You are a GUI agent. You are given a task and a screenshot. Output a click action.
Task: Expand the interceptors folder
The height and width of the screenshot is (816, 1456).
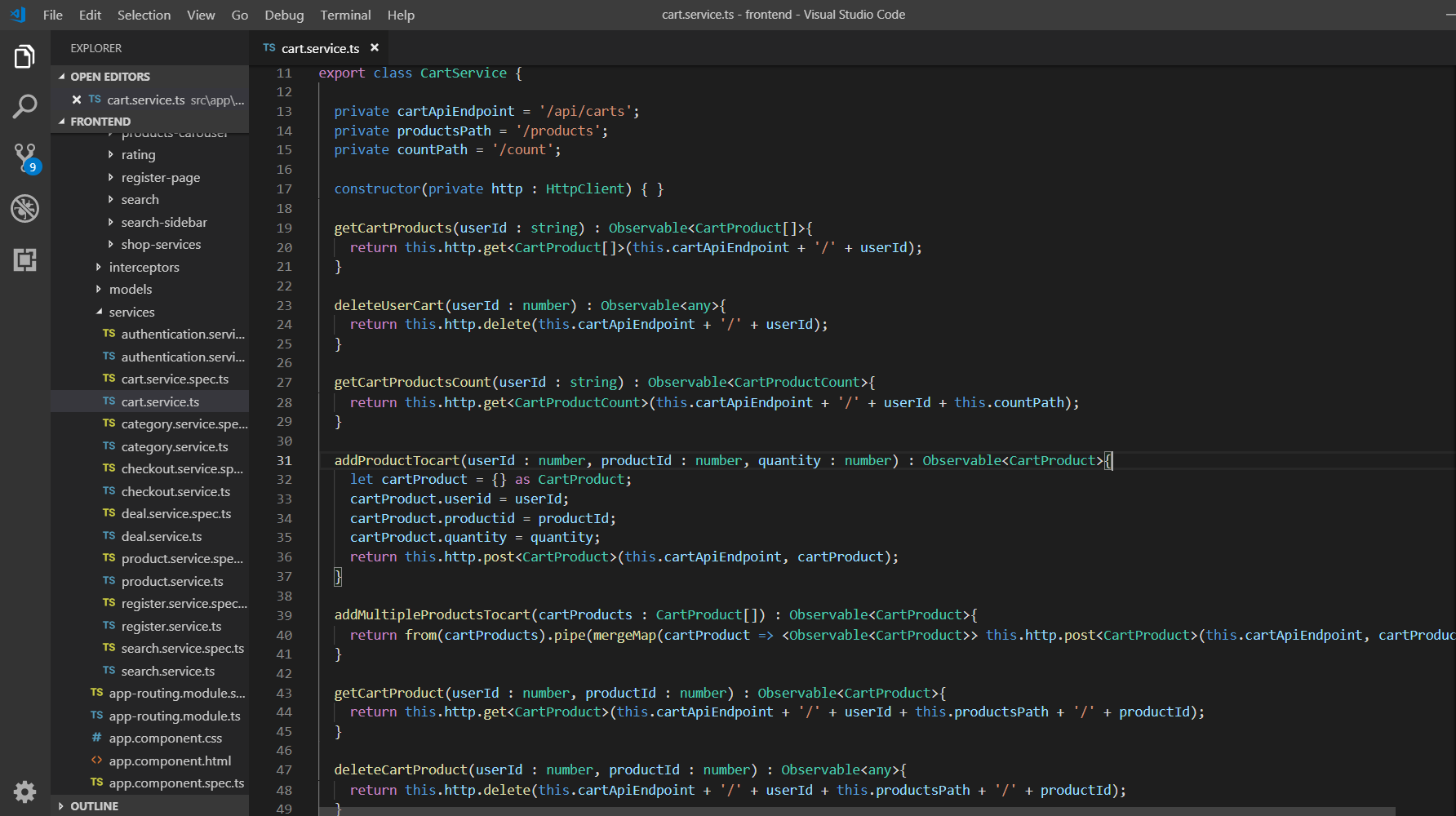coord(99,267)
